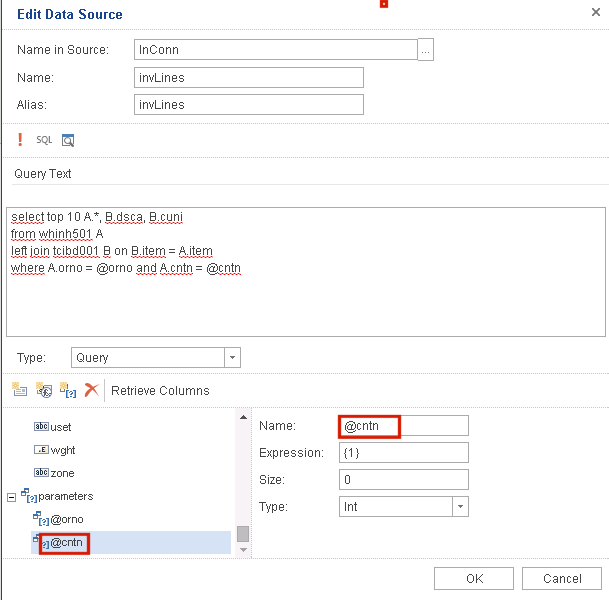The image size is (609, 600).
Task: Click the Expression field containing {1}
Action: click(x=403, y=453)
